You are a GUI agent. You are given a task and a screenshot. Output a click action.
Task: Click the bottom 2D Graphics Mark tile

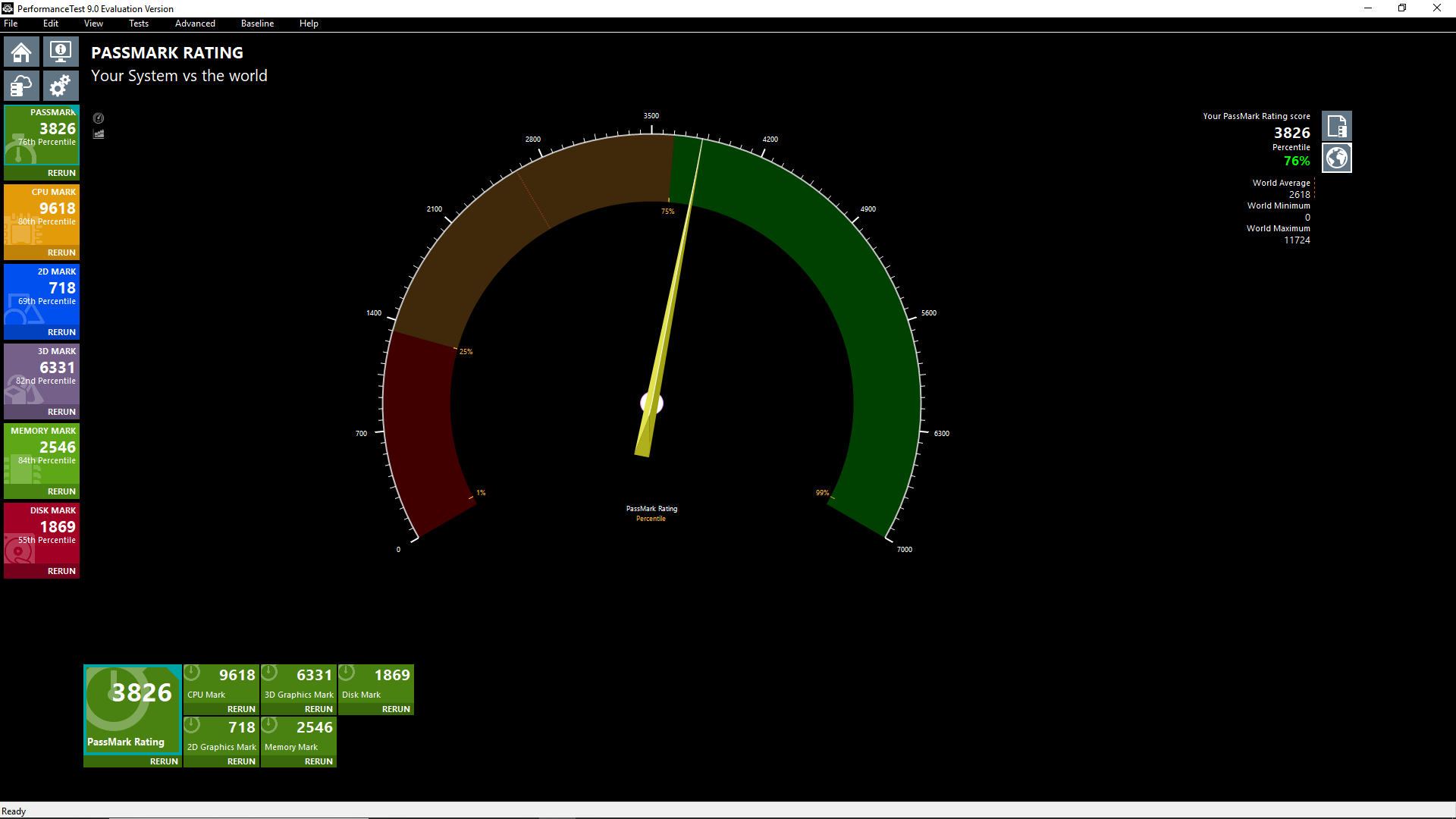coord(221,736)
